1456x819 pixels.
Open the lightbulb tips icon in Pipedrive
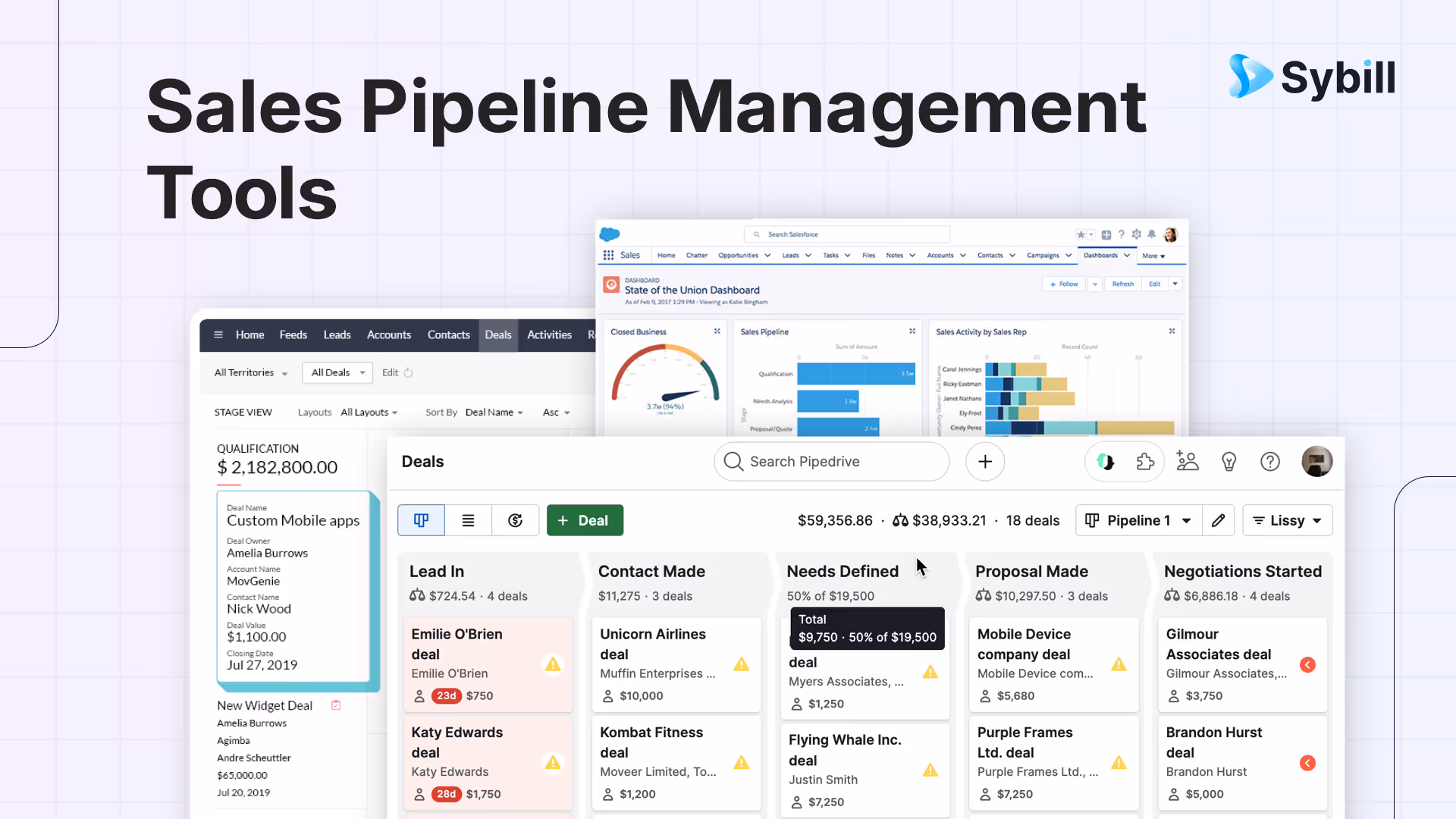point(1229,462)
